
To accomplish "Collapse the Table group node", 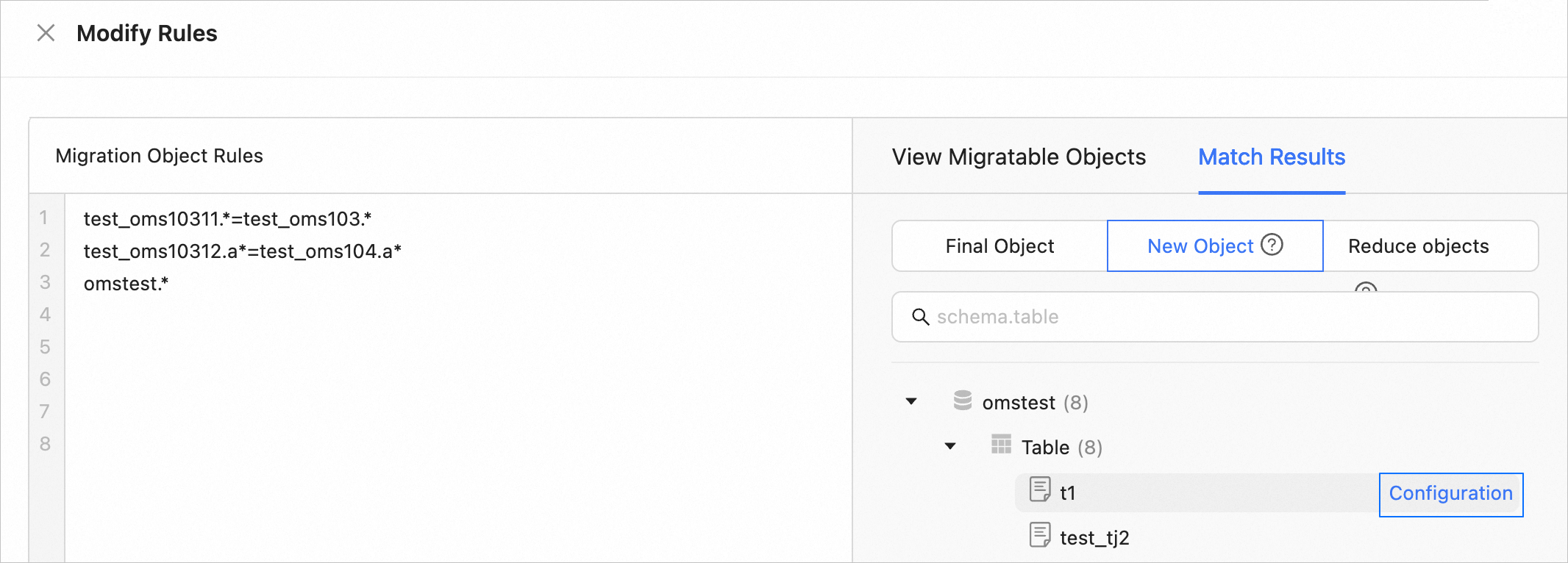I will click(x=950, y=446).
